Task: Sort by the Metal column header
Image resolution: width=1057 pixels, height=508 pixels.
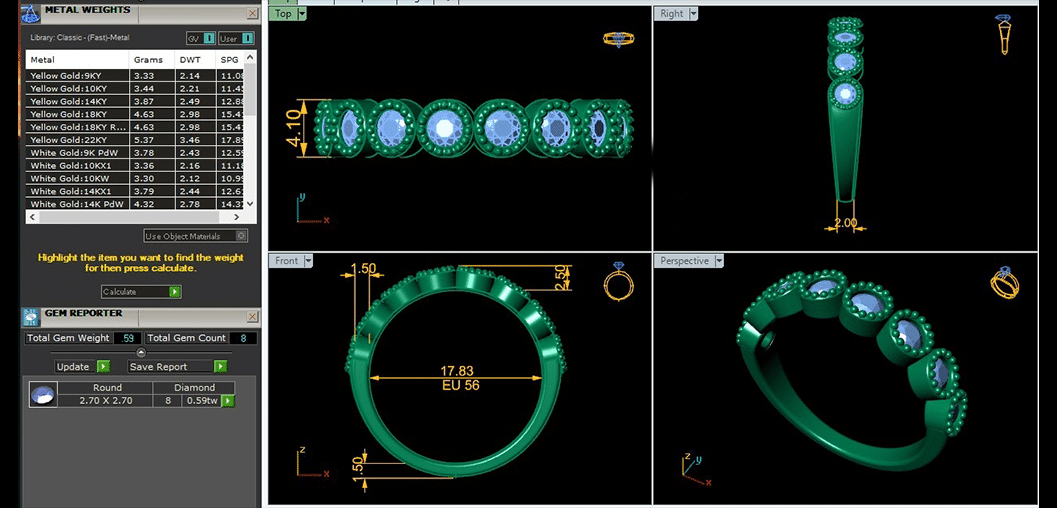Action: (x=78, y=60)
